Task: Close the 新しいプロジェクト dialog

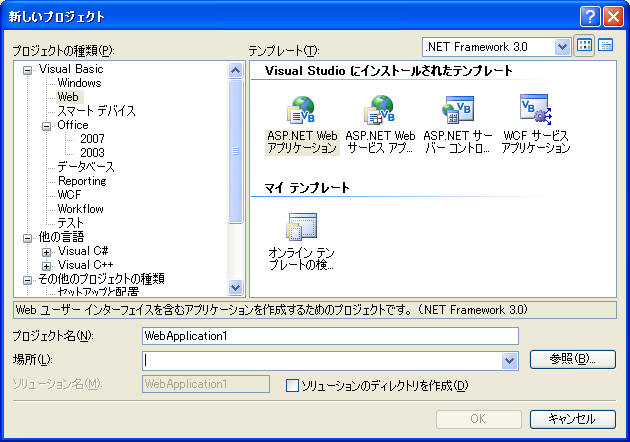Action: [x=613, y=16]
